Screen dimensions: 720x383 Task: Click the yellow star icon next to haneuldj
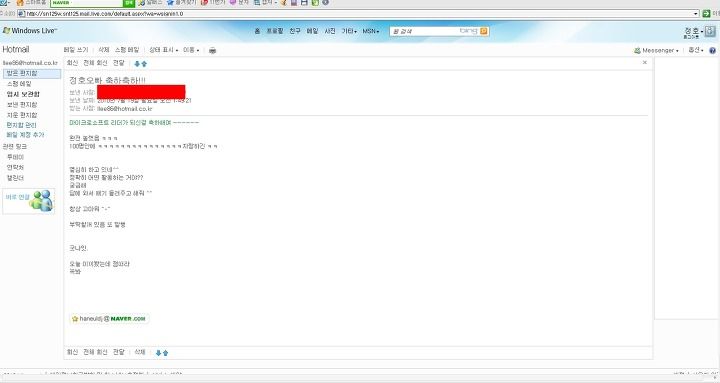tap(75, 318)
